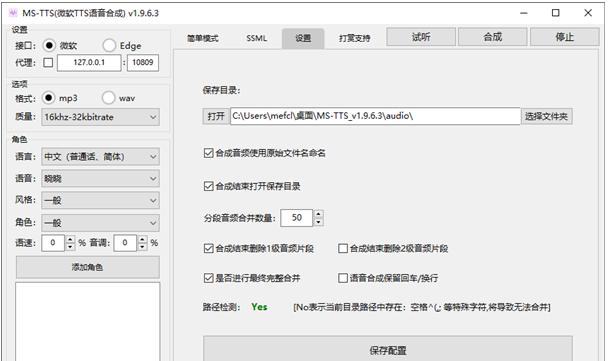Maximize the MS-TTS window

(556, 13)
